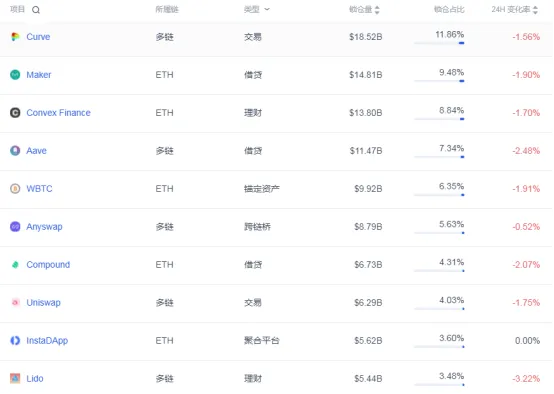Click the Convex Finance black logo icon
Image resolution: width=554 pixels, height=394 pixels.
tap(15, 113)
